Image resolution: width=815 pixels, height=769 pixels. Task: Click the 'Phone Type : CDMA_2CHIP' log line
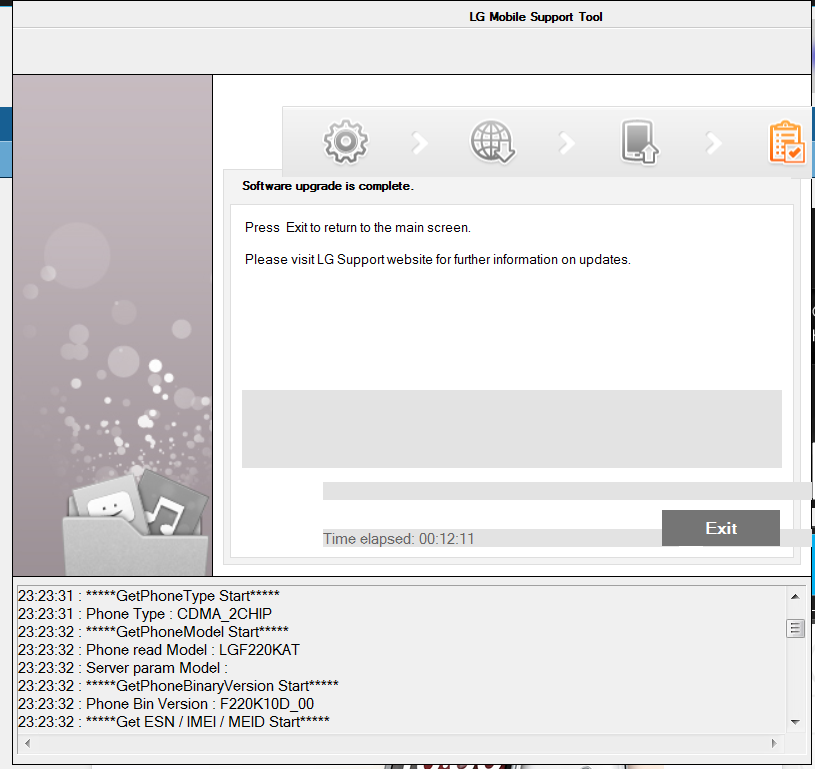[x=145, y=614]
